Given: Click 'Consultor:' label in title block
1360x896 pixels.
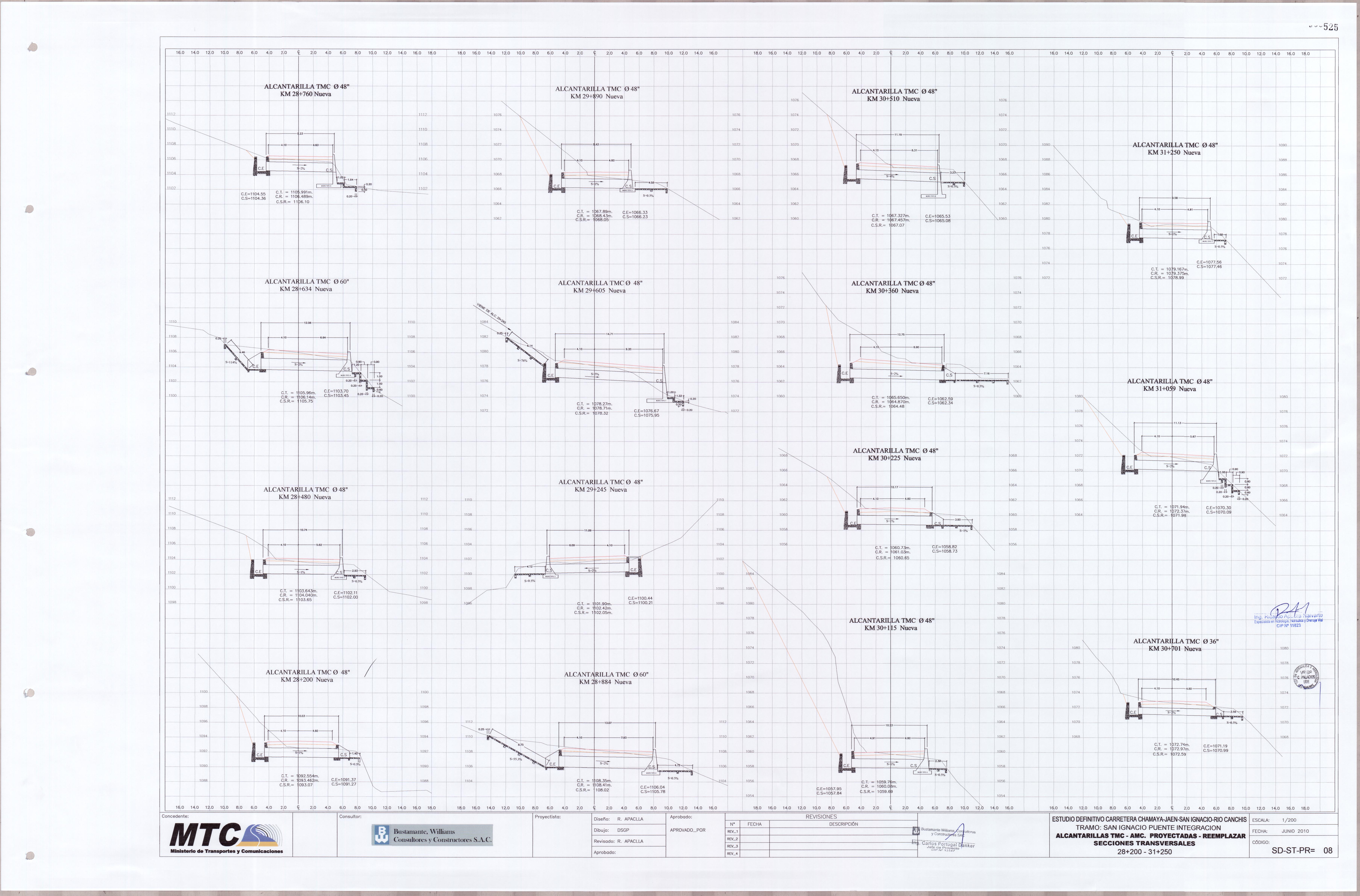Looking at the screenshot, I should 350,816.
